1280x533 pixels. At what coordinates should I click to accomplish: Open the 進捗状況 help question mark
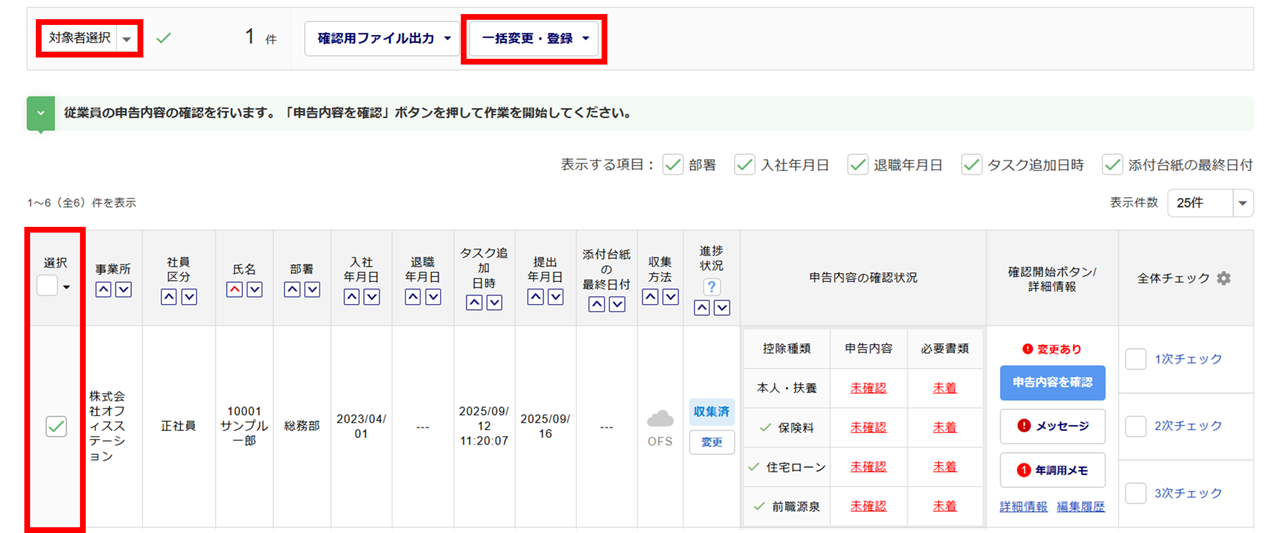tap(712, 287)
